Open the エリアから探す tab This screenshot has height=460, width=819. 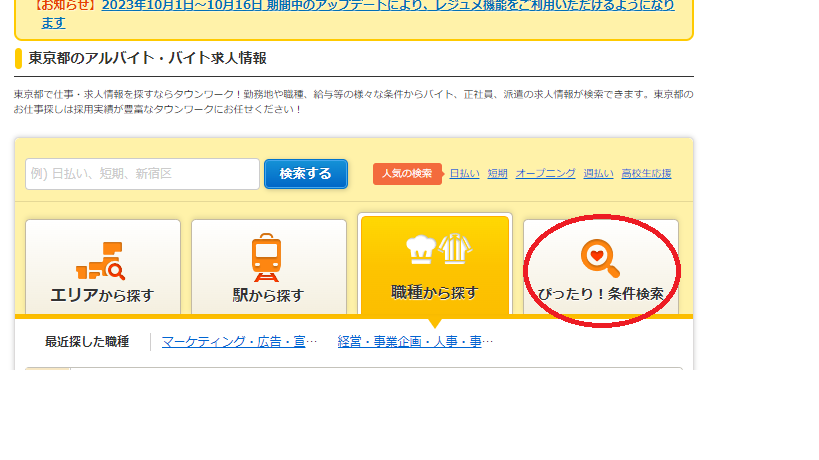coord(102,267)
